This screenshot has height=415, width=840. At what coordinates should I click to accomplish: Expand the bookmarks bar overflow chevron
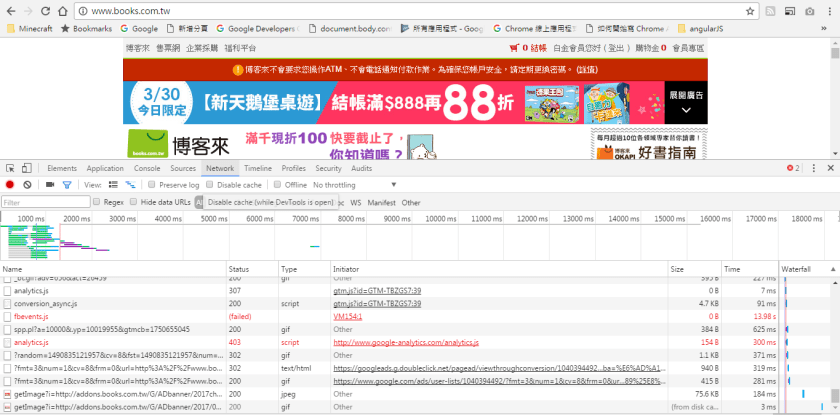(824, 29)
